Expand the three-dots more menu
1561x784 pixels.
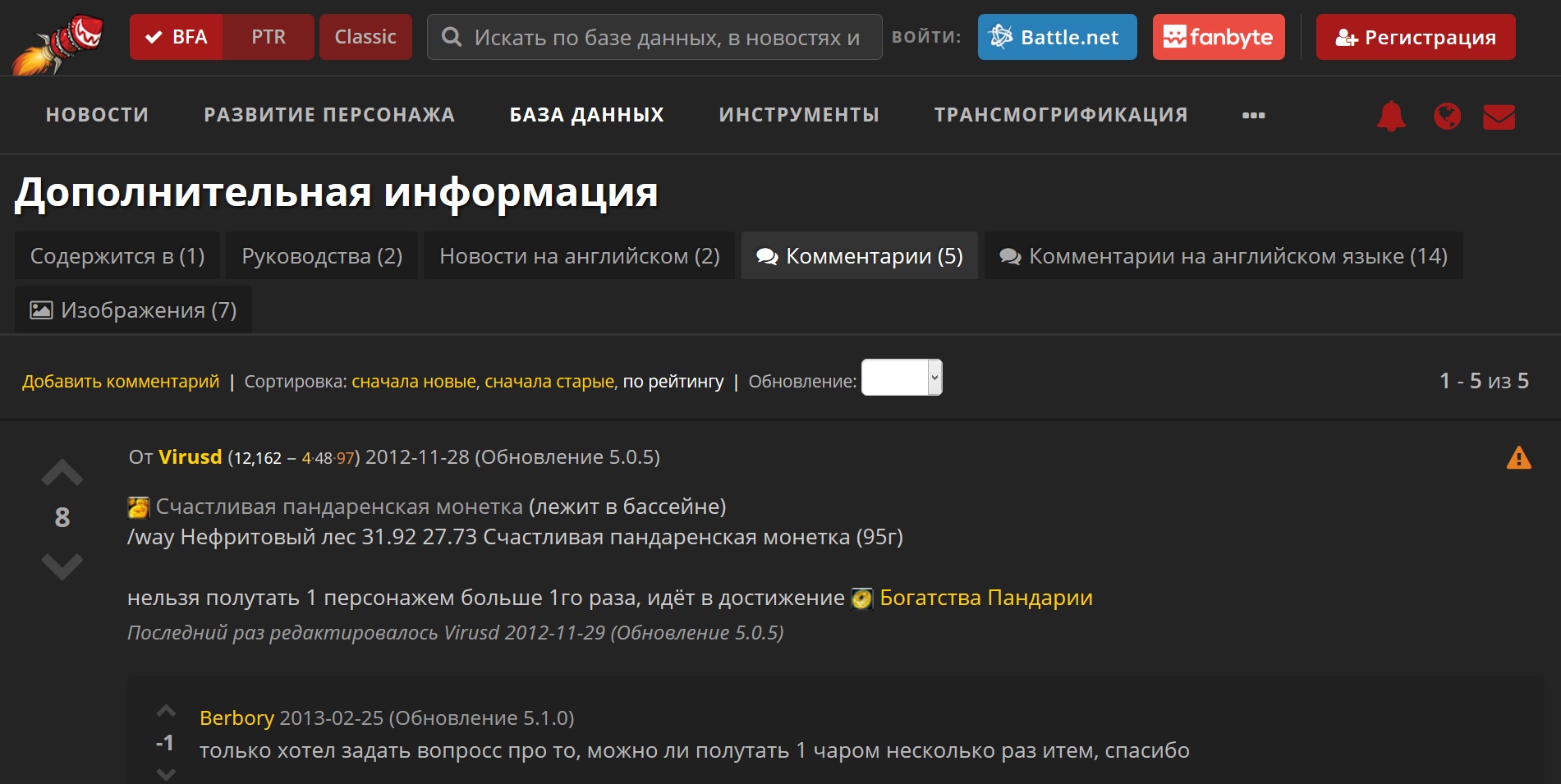(x=1253, y=115)
